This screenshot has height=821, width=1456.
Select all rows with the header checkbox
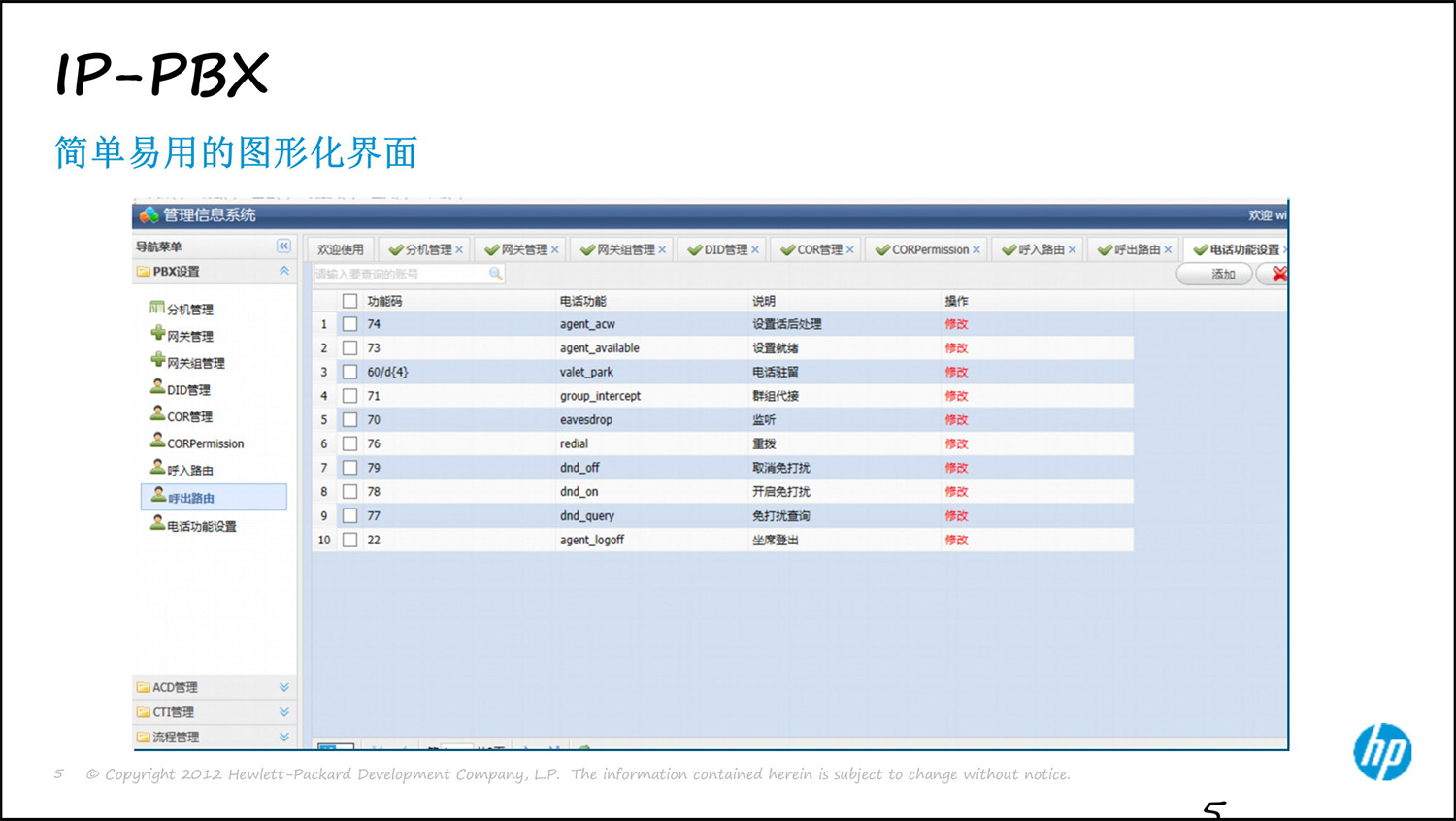(x=350, y=301)
